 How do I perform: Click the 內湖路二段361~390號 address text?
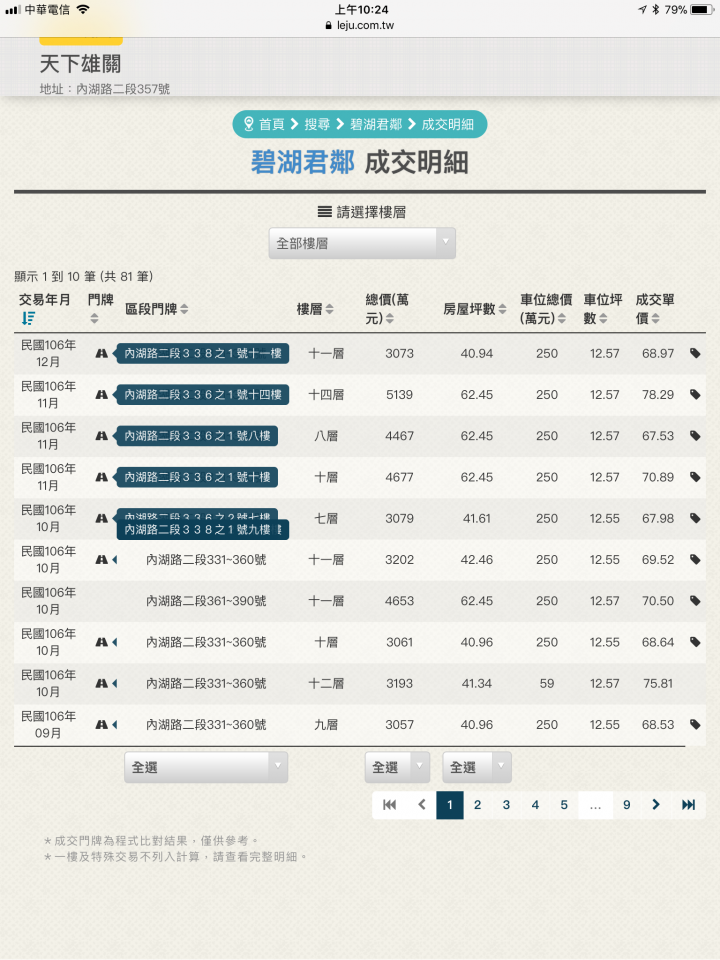click(206, 601)
